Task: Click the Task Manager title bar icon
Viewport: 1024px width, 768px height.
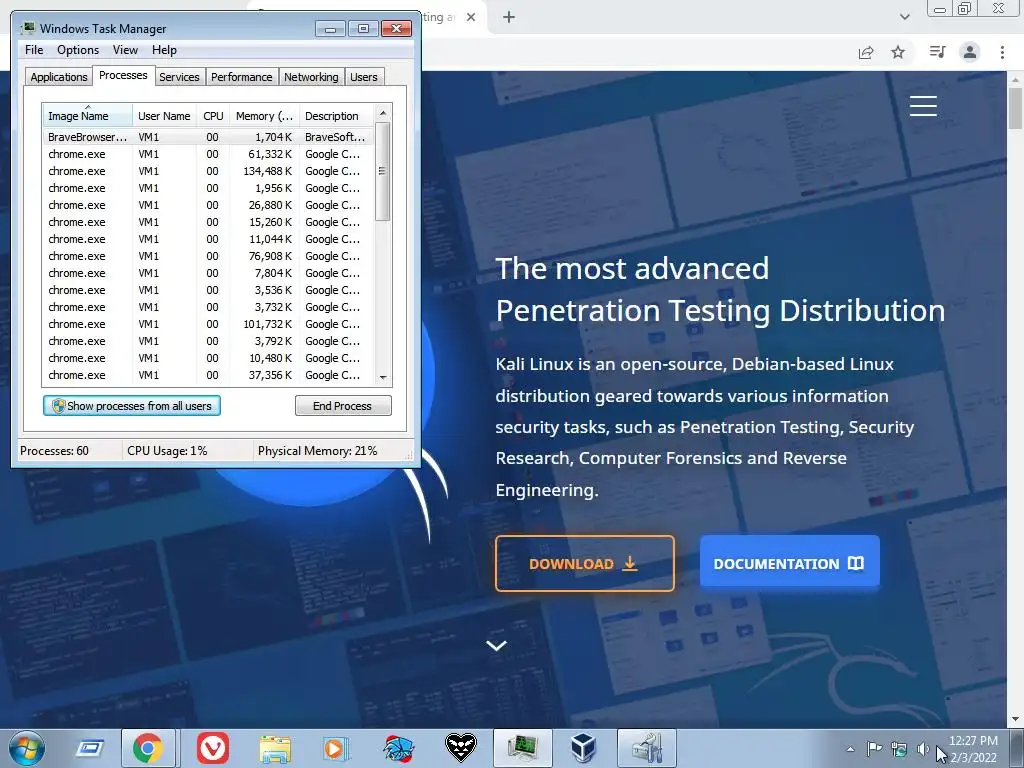Action: point(27,28)
